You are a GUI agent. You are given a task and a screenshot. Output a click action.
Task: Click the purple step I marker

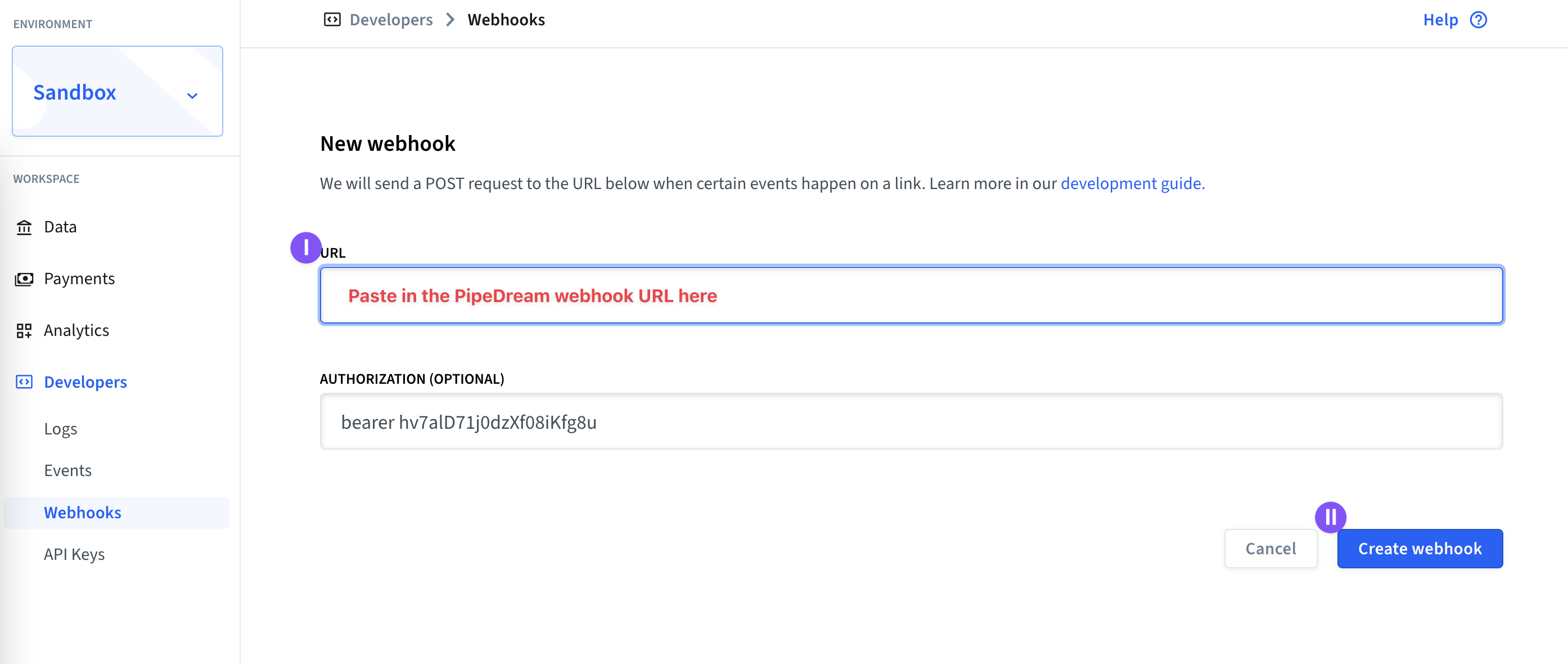pyautogui.click(x=305, y=248)
